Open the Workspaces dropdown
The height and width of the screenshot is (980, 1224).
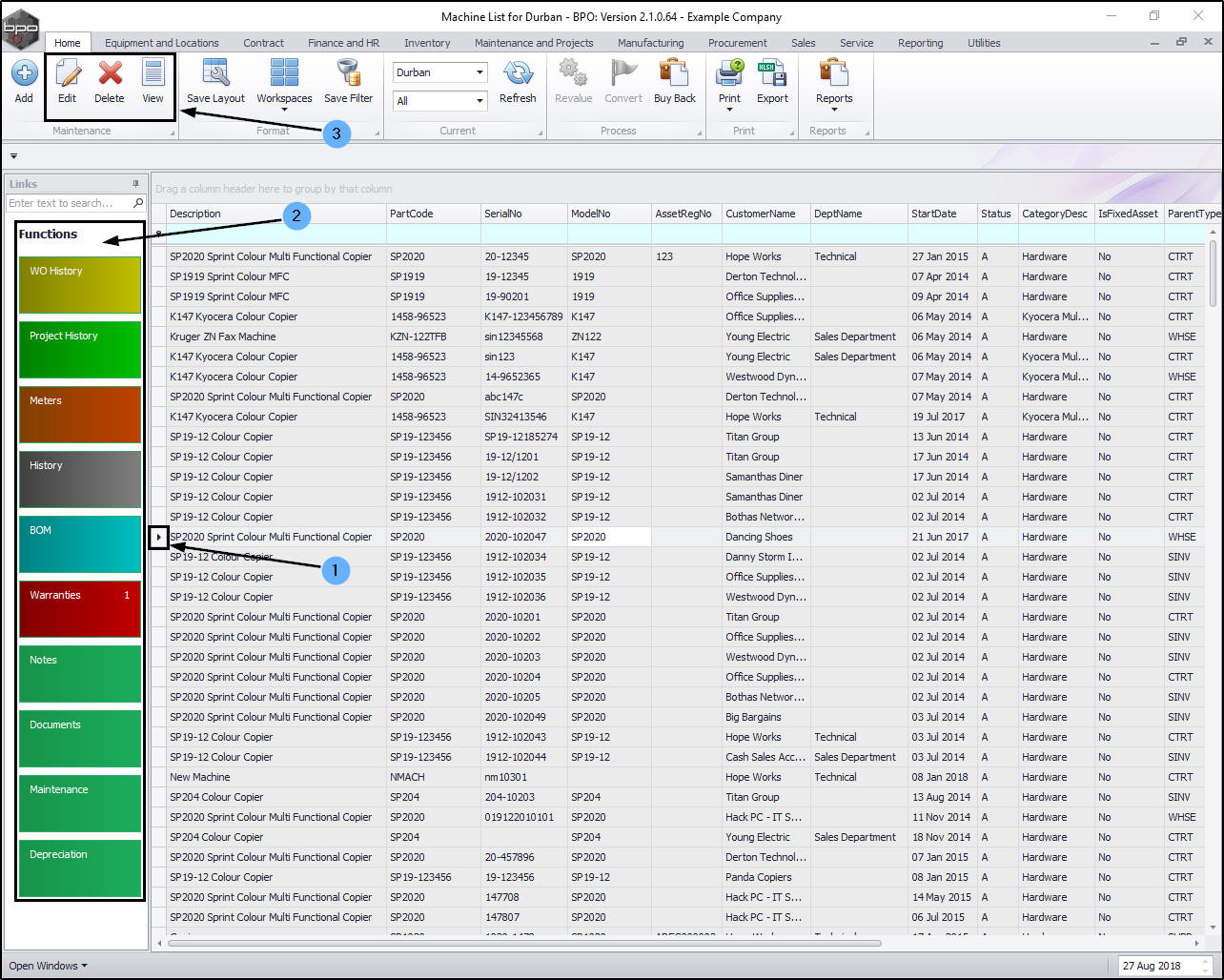click(284, 109)
